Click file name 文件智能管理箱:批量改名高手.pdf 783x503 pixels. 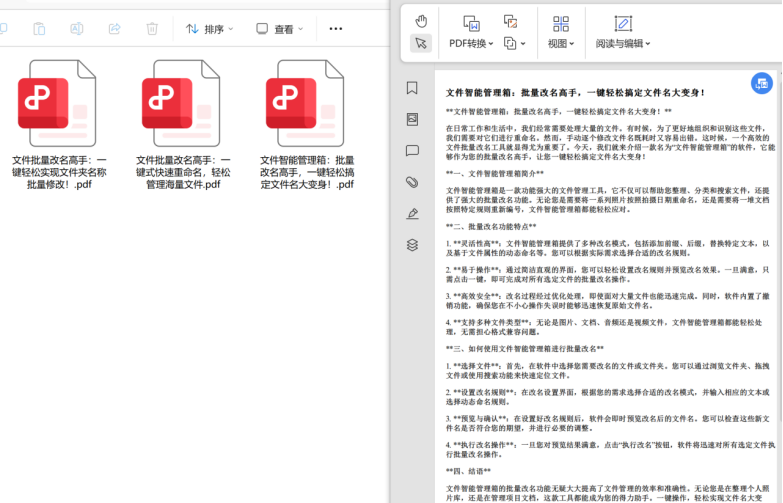307,172
